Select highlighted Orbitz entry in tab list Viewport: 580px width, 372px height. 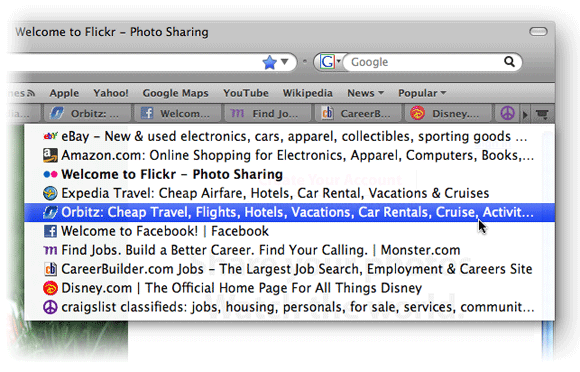click(290, 212)
